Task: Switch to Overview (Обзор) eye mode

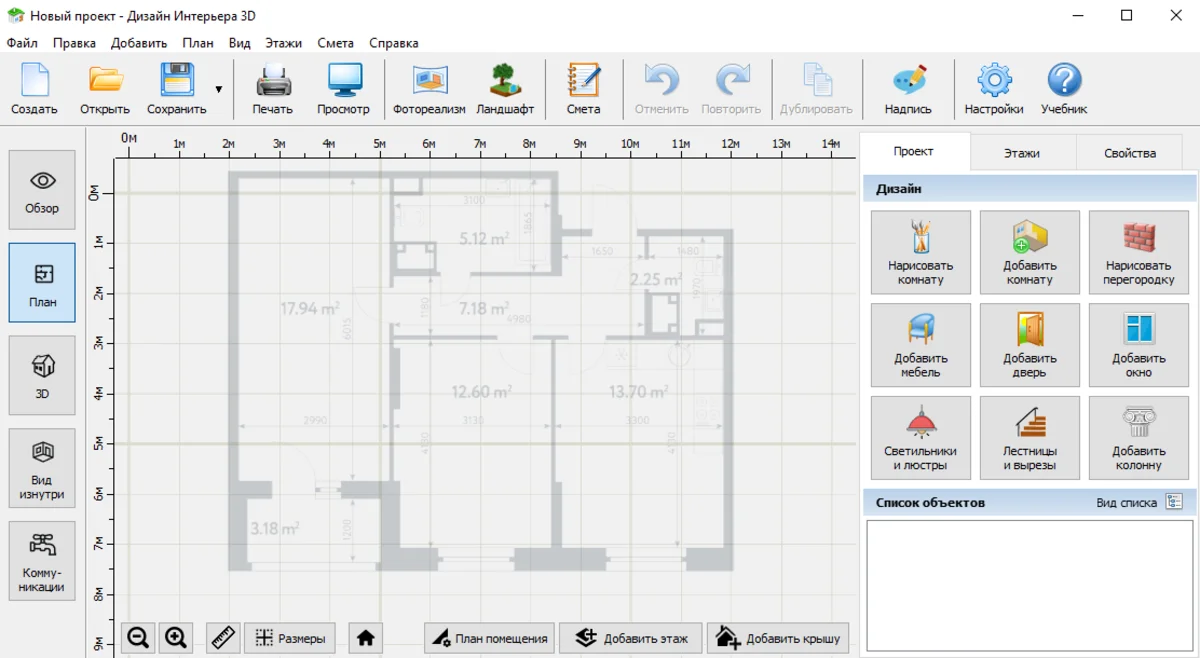Action: pos(42,189)
